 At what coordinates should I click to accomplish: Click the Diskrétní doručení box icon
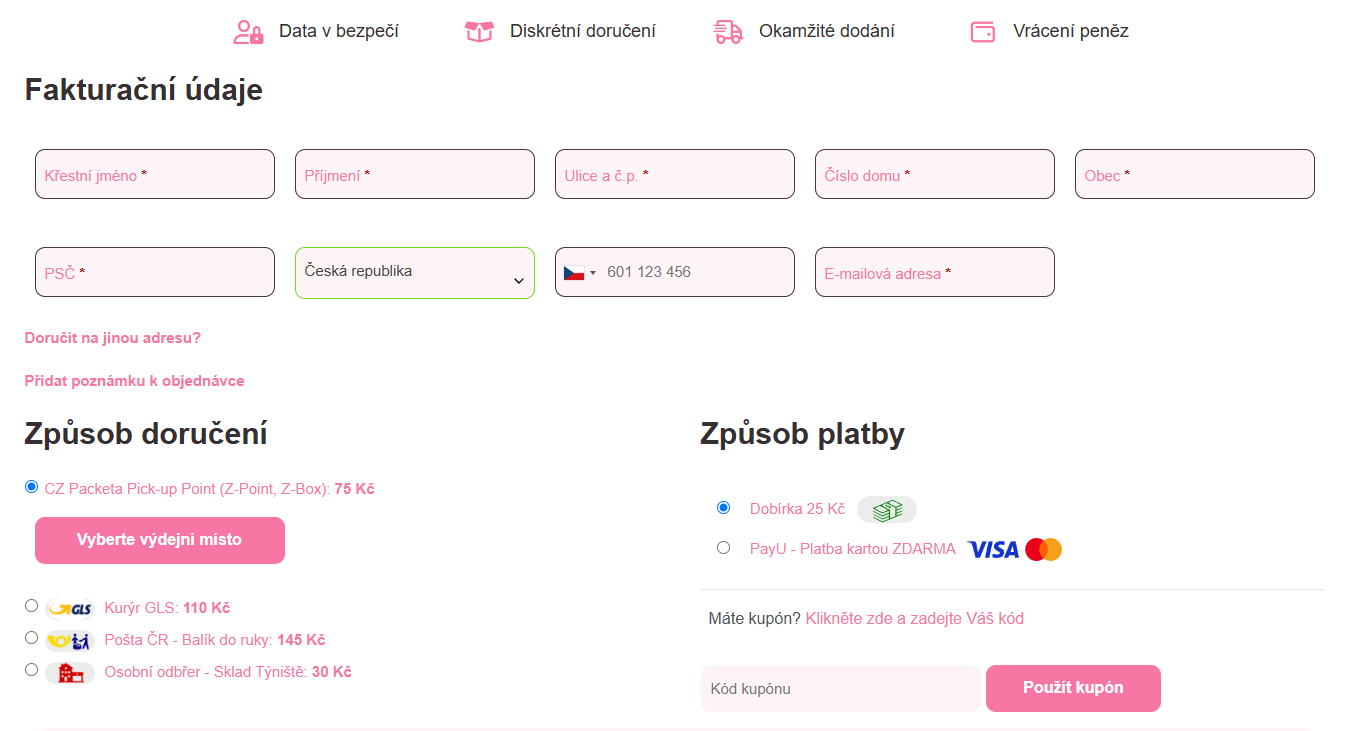(x=479, y=31)
